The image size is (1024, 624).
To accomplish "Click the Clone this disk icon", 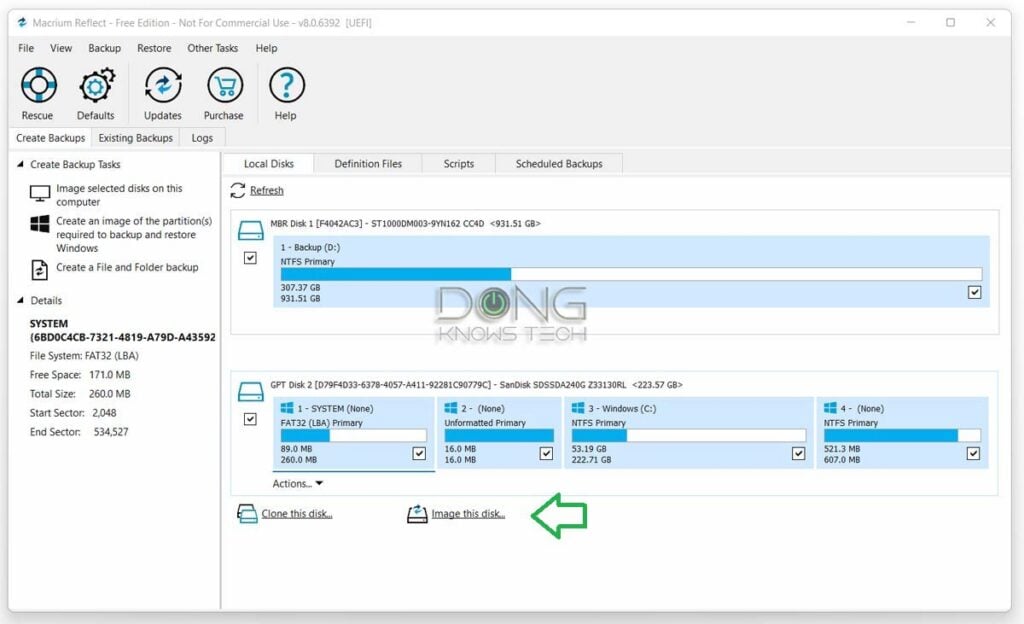I will [247, 514].
